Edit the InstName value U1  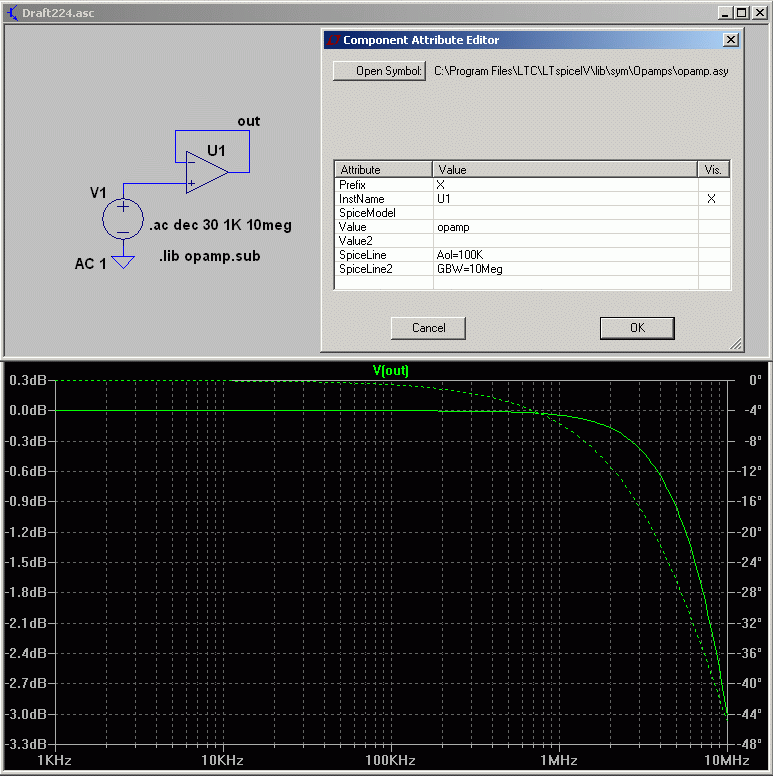pyautogui.click(x=566, y=198)
